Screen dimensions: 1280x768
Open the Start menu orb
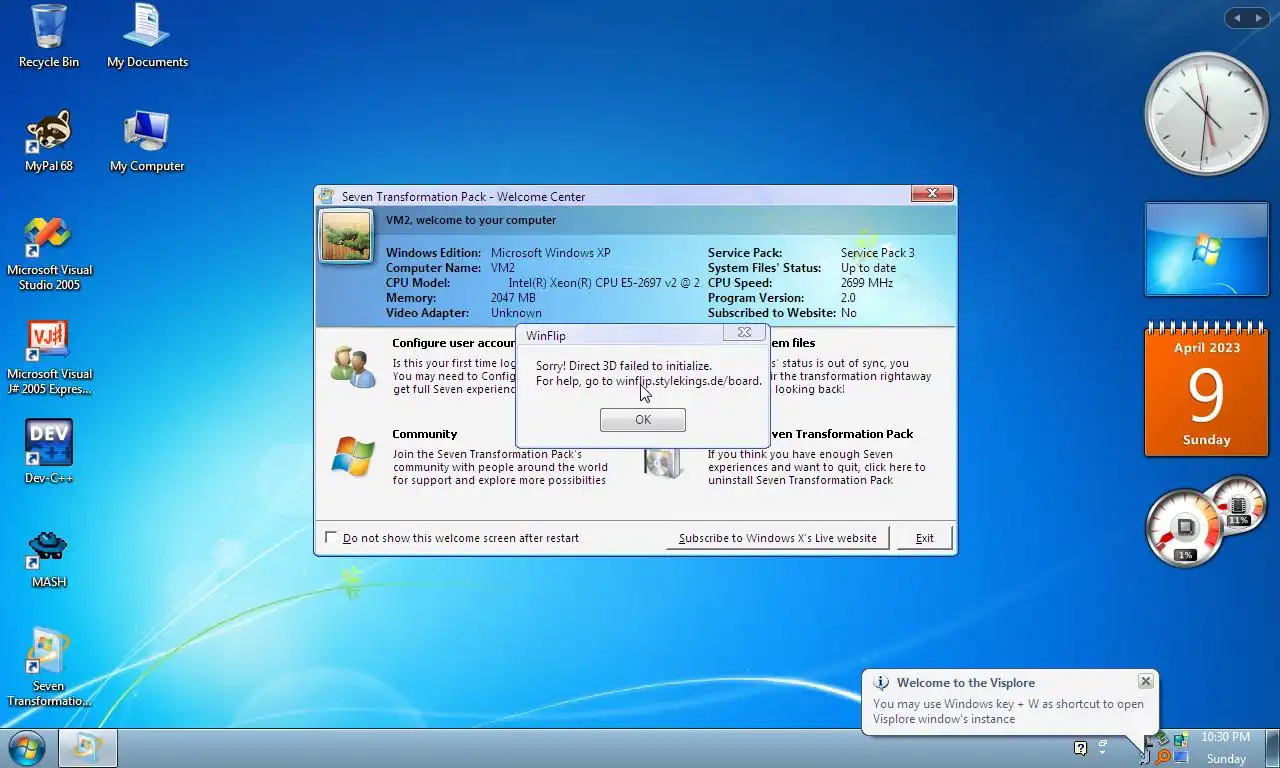[26, 748]
